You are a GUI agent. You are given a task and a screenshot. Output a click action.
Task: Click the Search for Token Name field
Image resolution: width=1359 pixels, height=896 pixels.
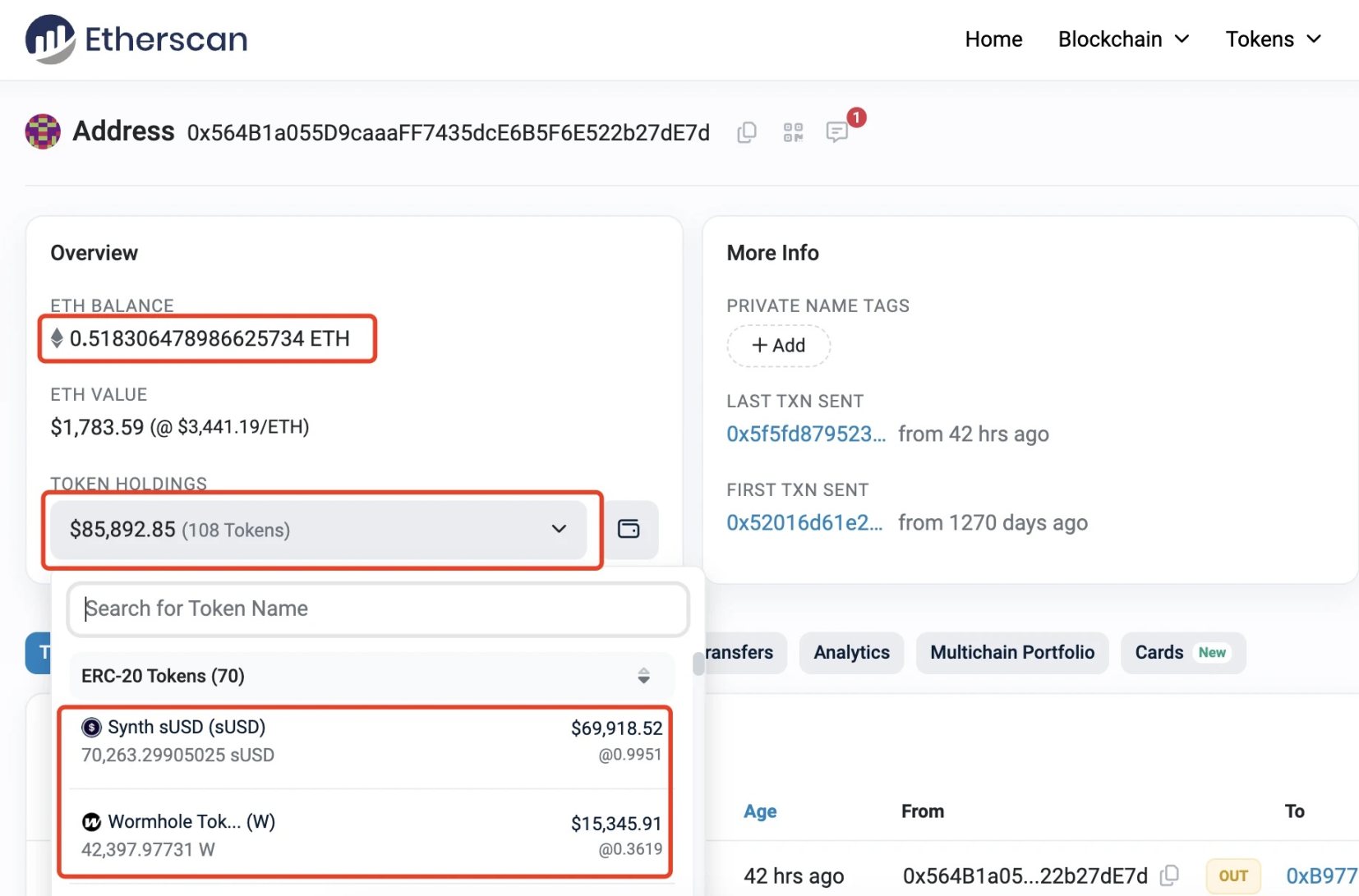[378, 609]
